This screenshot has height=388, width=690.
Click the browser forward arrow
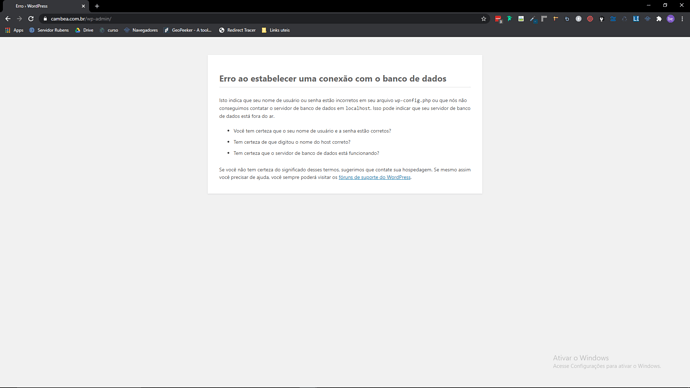[19, 19]
